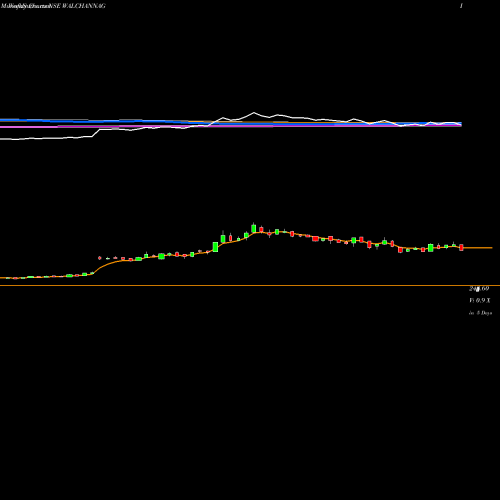500x500 pixels.
Task: Click the price value ending in .69
Action: [x=479, y=289]
